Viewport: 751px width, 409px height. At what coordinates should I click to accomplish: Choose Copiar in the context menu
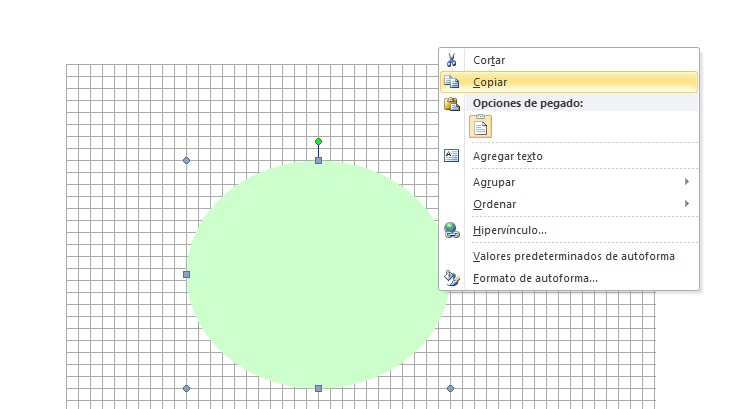[569, 82]
